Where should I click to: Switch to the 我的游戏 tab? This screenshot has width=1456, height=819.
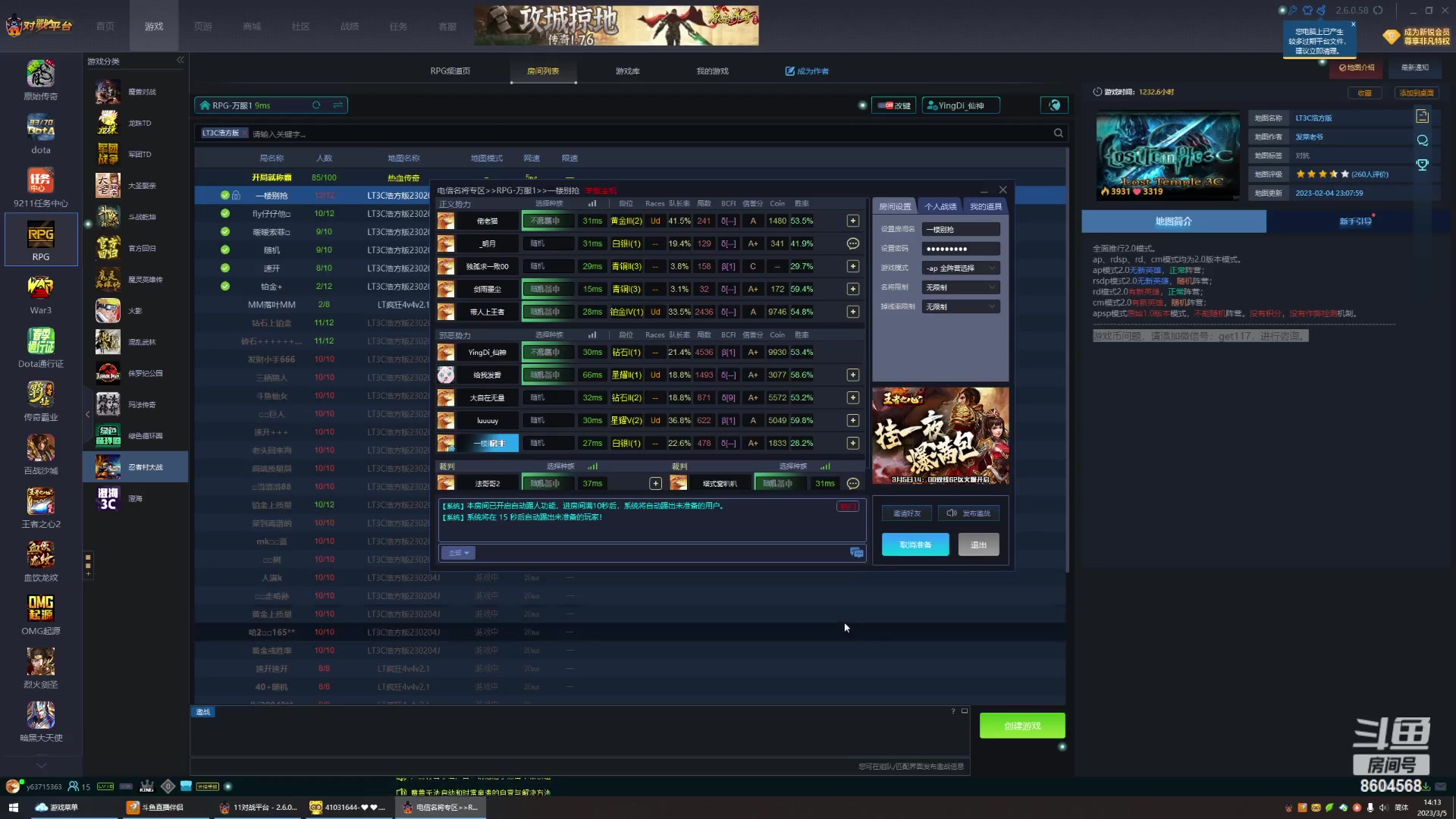click(x=712, y=71)
